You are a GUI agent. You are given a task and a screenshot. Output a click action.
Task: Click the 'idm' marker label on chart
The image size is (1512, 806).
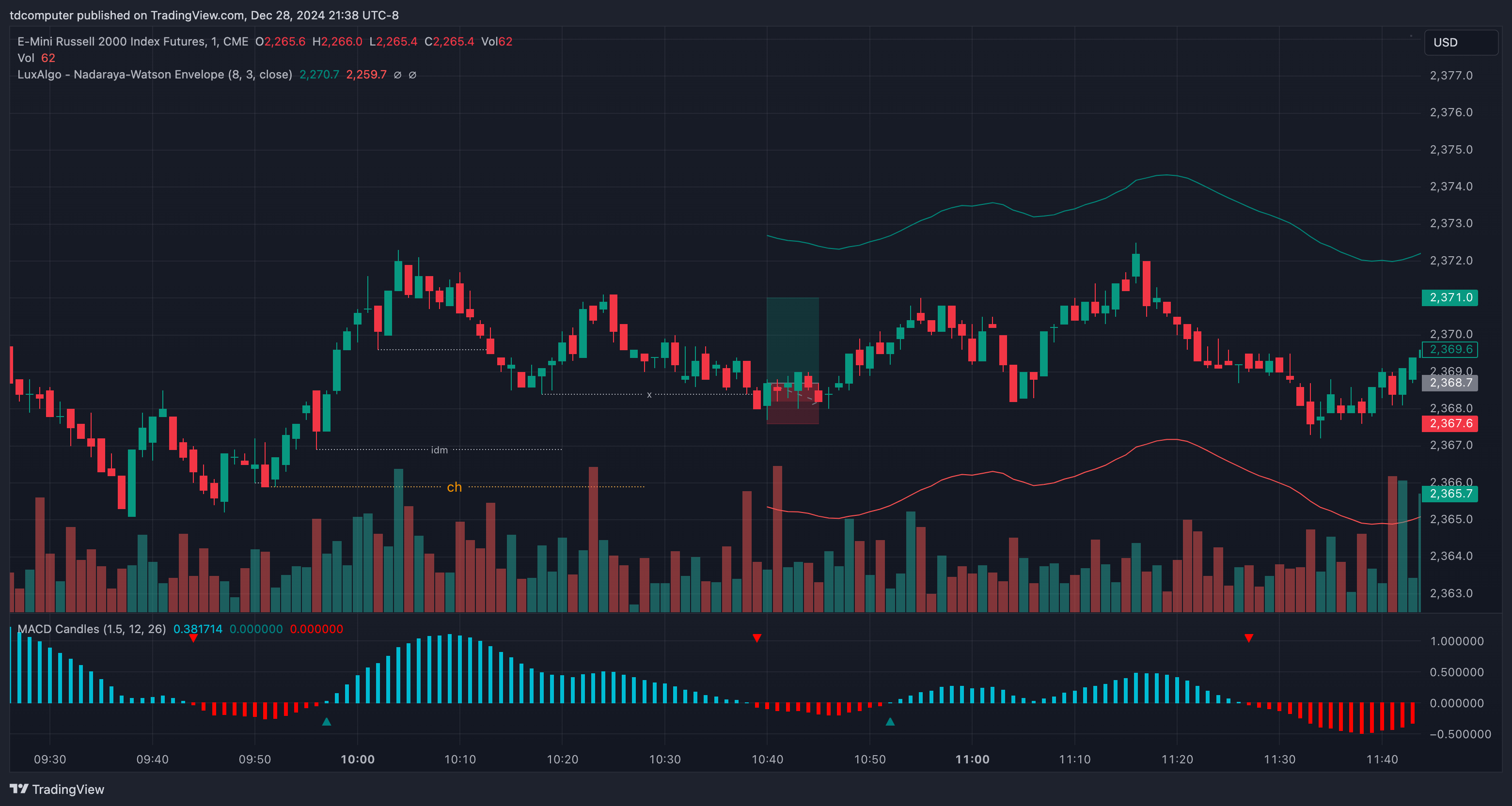click(439, 450)
